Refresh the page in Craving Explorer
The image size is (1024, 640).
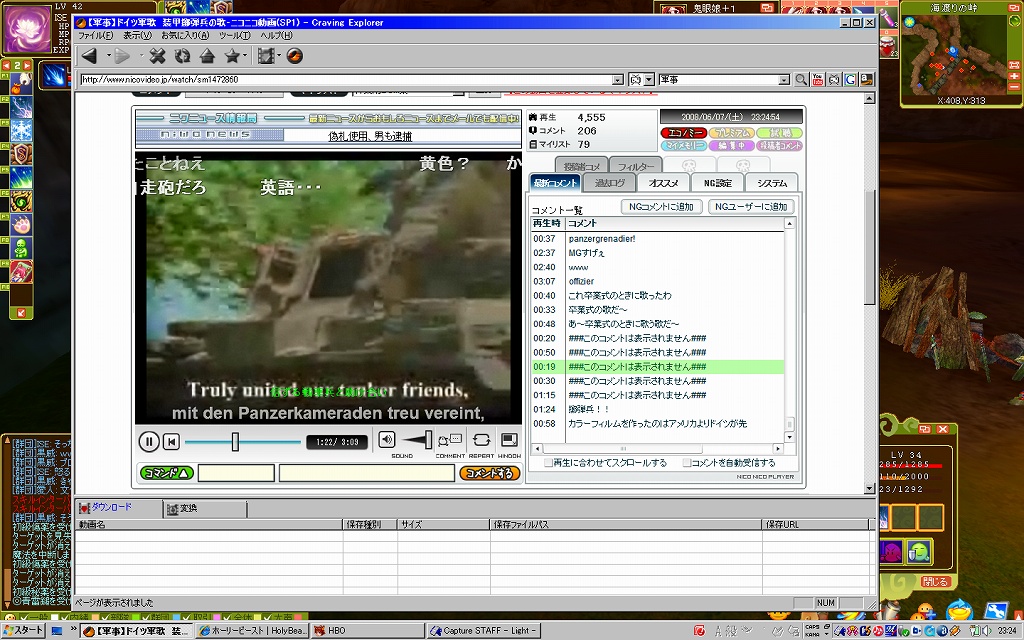point(182,56)
